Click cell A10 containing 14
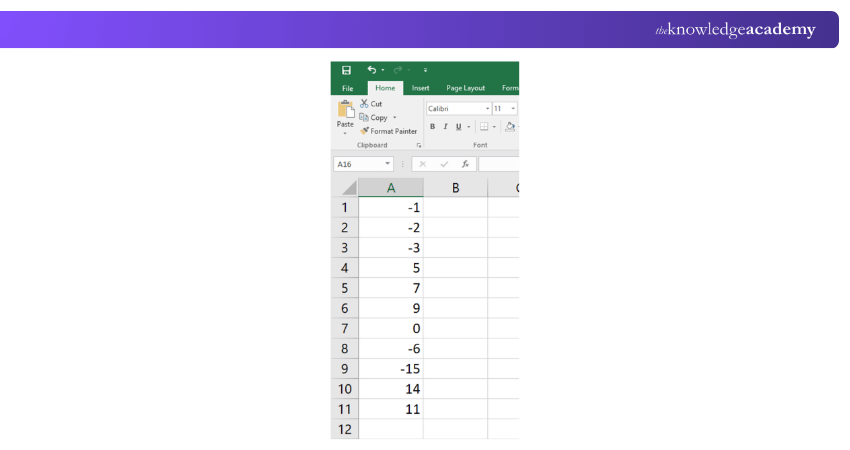 391,389
